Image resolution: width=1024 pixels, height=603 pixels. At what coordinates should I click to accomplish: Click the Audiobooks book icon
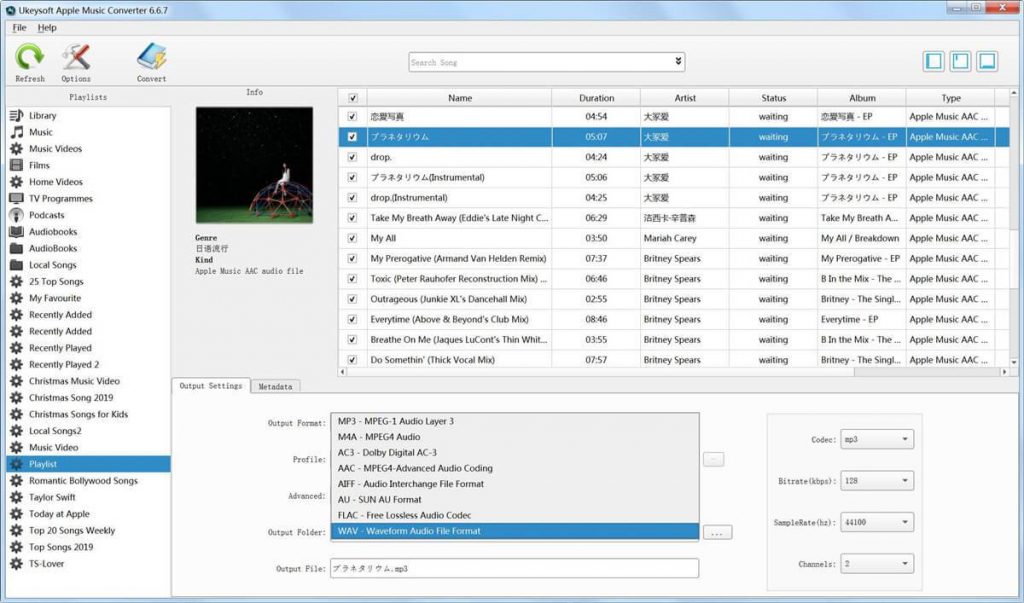point(15,231)
